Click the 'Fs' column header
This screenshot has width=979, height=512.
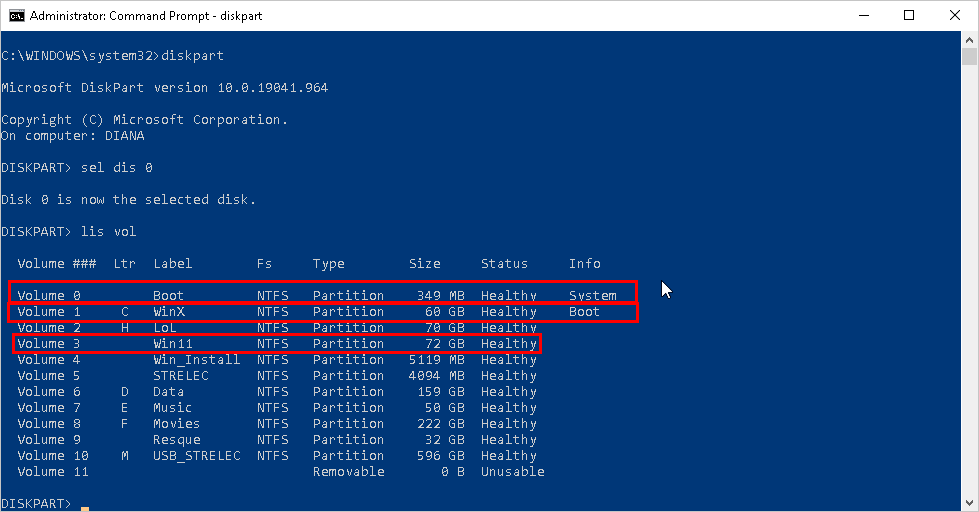point(264,263)
